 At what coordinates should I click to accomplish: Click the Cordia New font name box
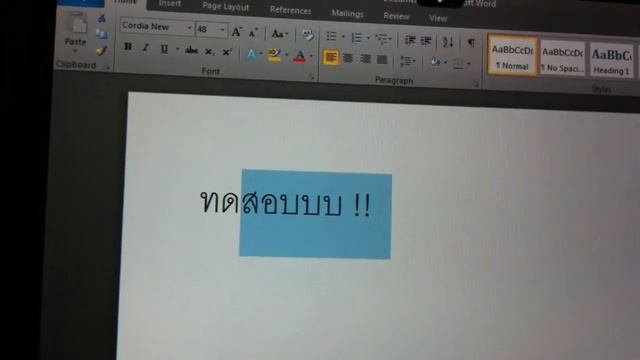coord(153,26)
